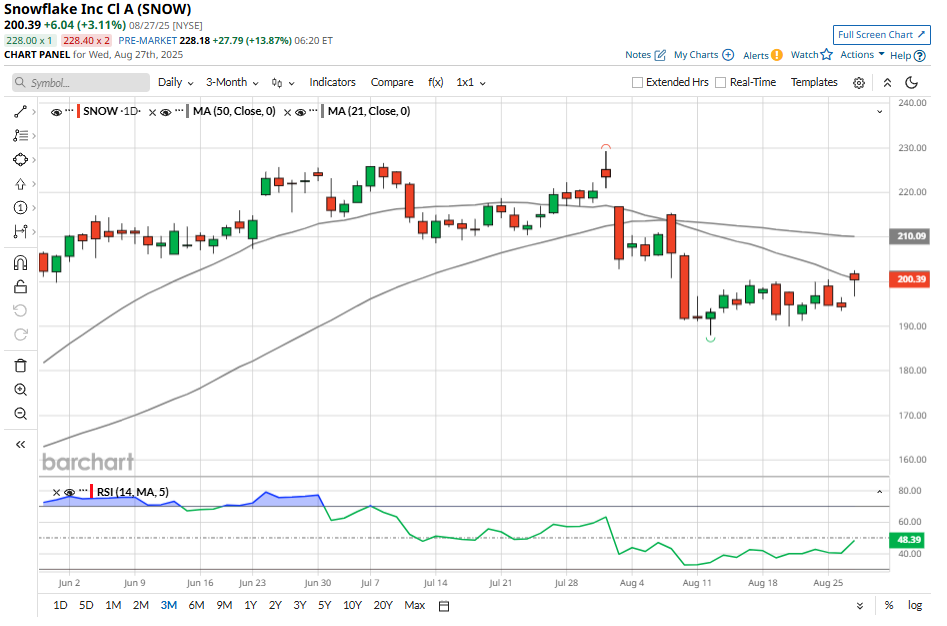Hide the RSI indicator
This screenshot has height=626, width=947.
point(69,493)
